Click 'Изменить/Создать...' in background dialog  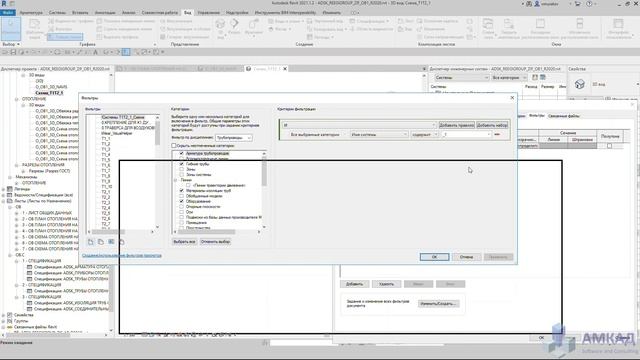[x=438, y=304]
